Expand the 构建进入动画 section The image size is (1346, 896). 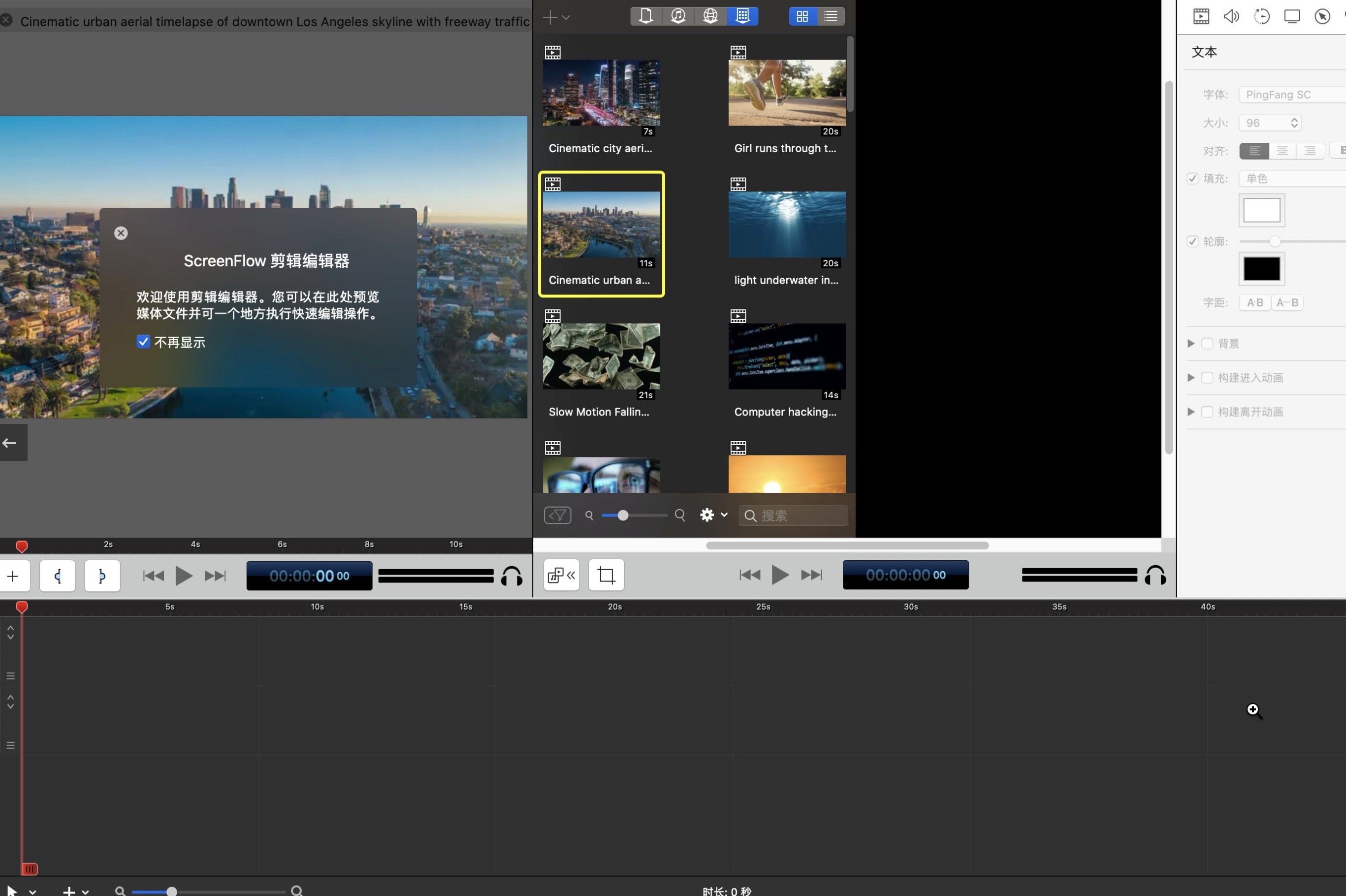point(1191,377)
